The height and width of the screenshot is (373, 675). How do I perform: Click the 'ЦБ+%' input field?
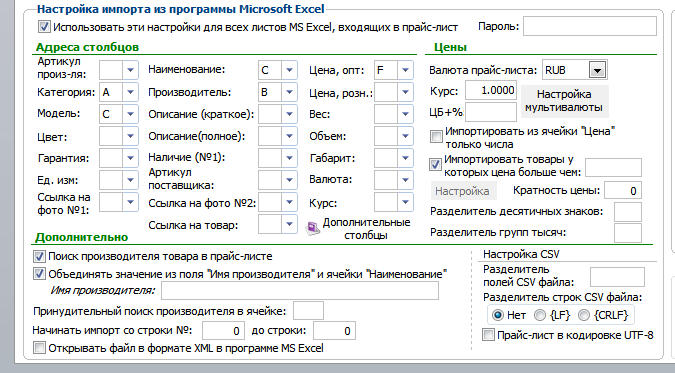(x=491, y=112)
